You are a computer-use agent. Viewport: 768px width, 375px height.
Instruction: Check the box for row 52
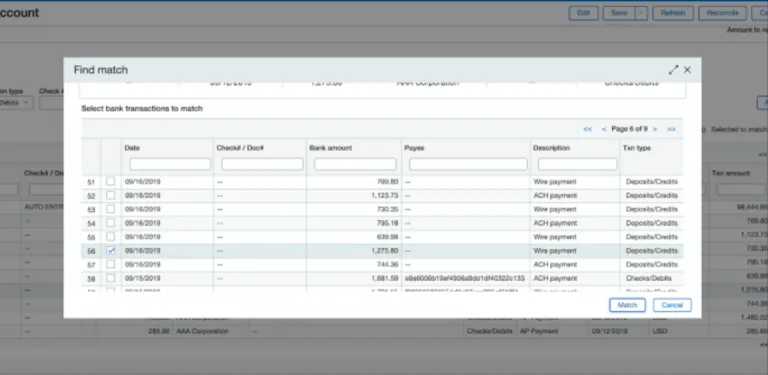pyautogui.click(x=111, y=195)
